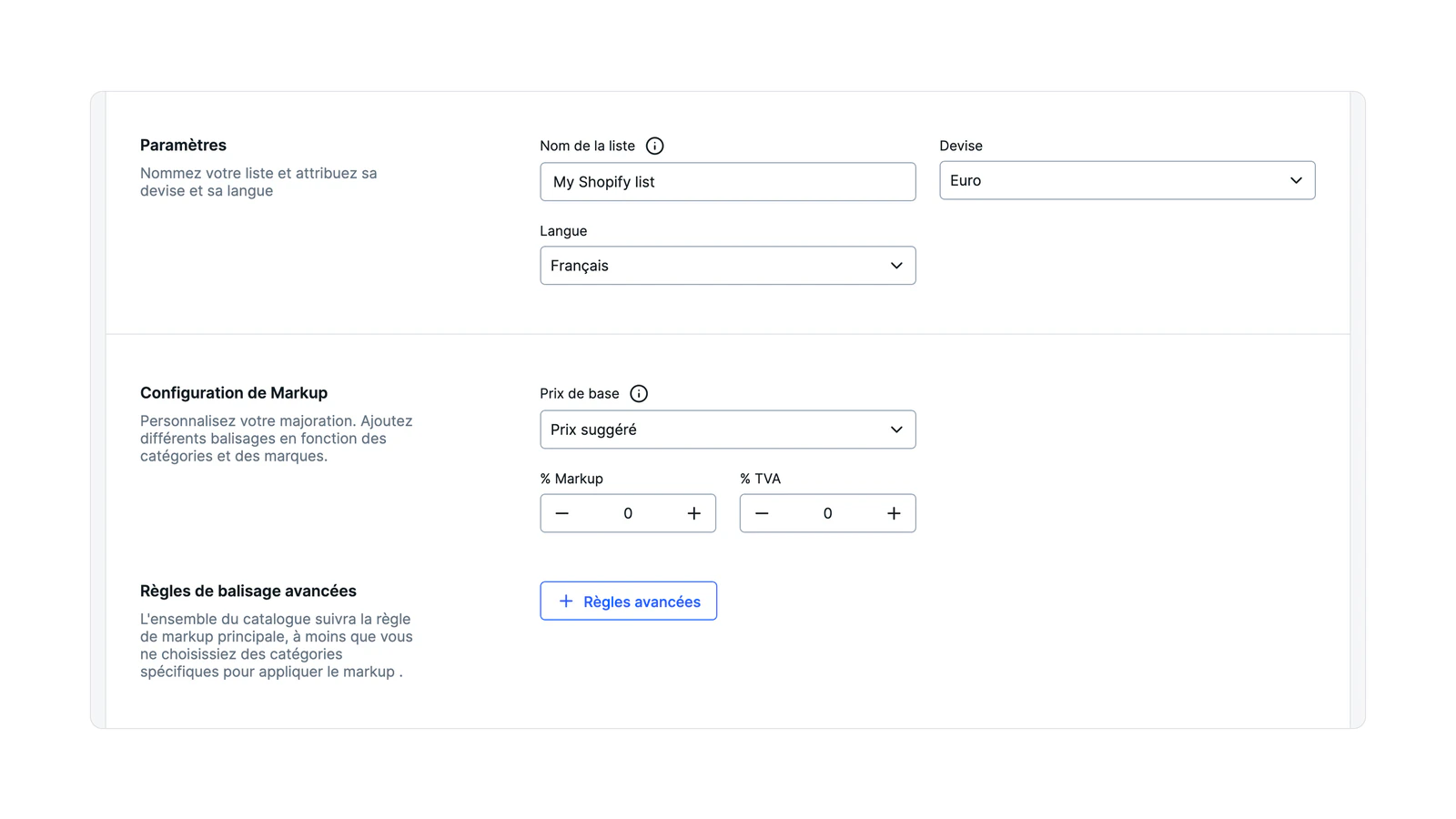Click the Langue field label
The width and height of the screenshot is (1456, 819).
point(563,231)
